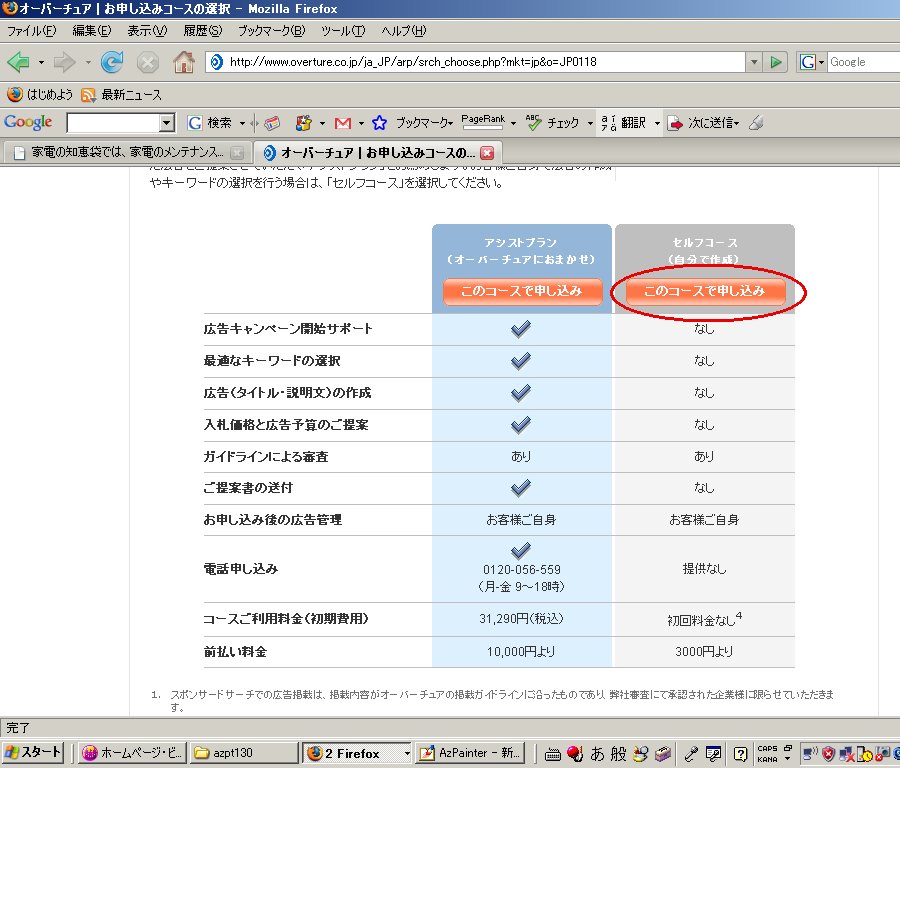The width and height of the screenshot is (900, 900).
Task: Click the Gmail icon in Google toolbar
Action: [343, 123]
